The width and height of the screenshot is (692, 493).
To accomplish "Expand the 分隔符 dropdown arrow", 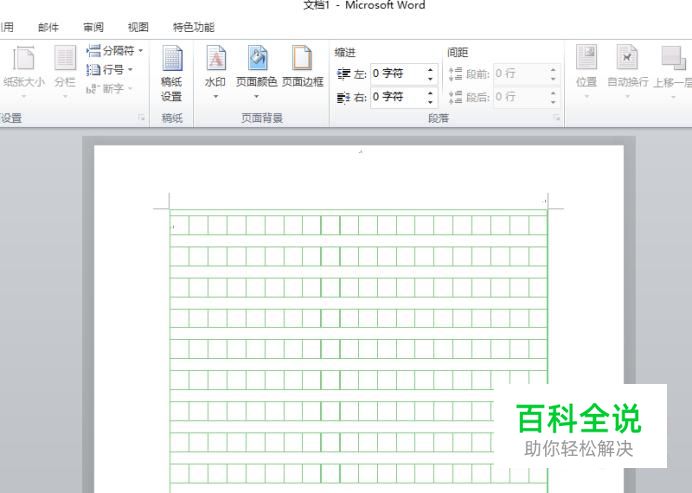I will [x=141, y=51].
